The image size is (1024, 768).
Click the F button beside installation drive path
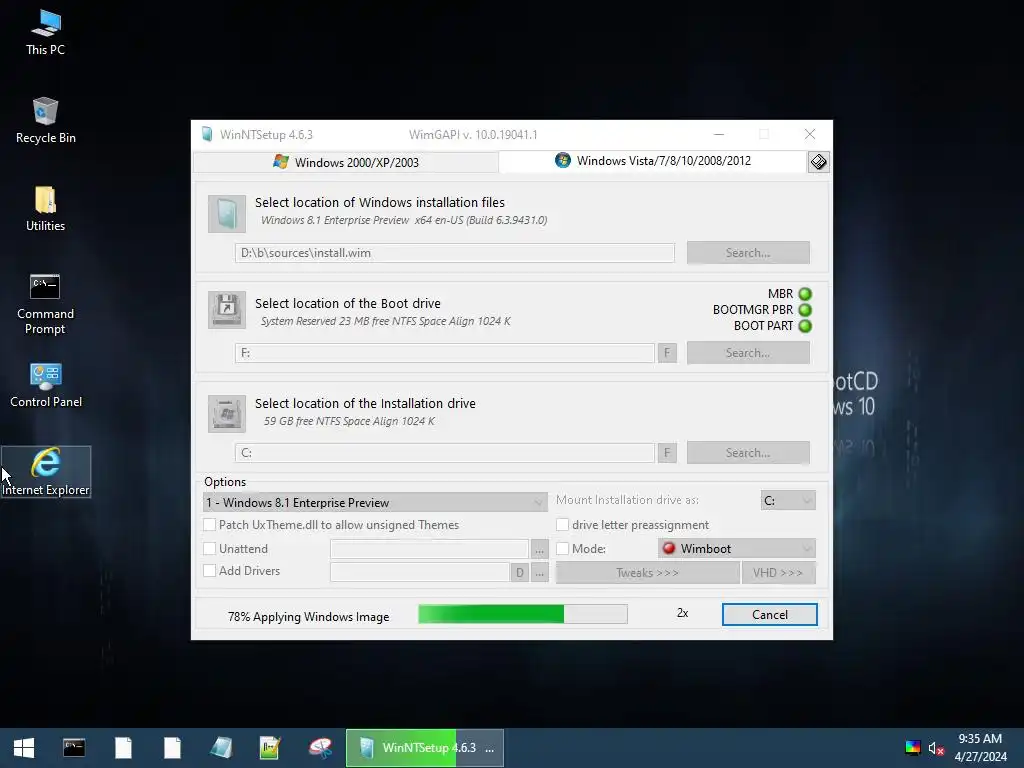tap(667, 453)
